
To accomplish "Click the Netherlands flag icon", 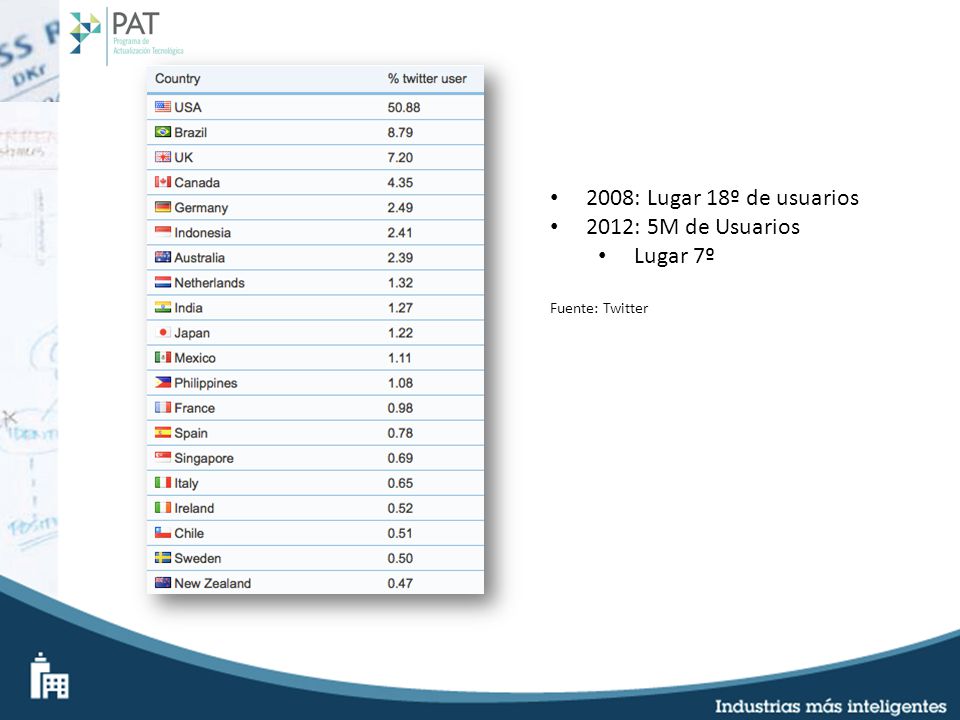I will click(x=163, y=282).
